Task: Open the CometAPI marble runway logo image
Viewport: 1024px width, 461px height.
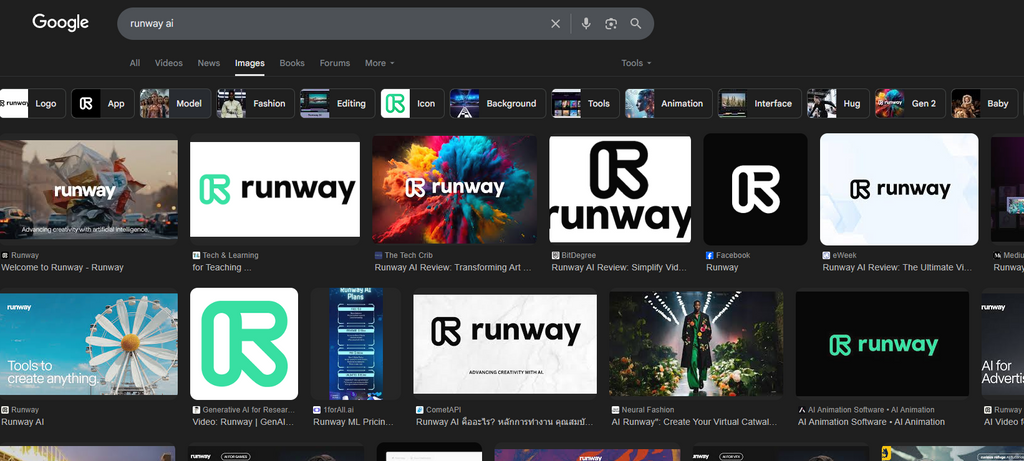Action: pos(505,344)
